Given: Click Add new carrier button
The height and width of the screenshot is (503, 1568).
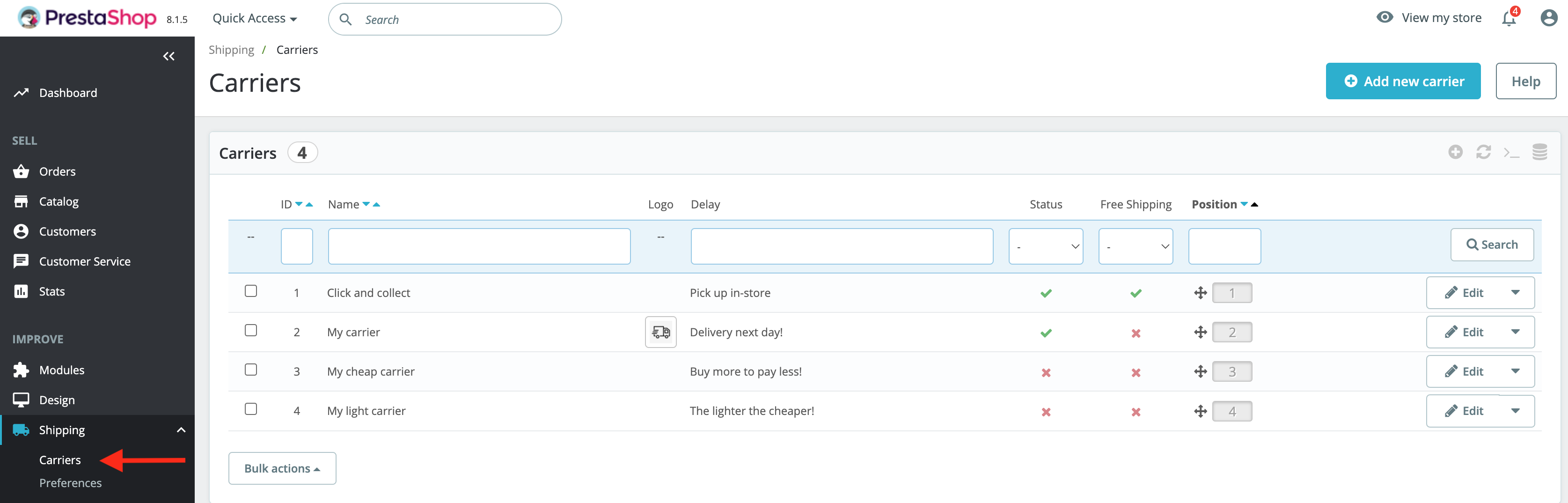Looking at the screenshot, I should pos(1402,81).
